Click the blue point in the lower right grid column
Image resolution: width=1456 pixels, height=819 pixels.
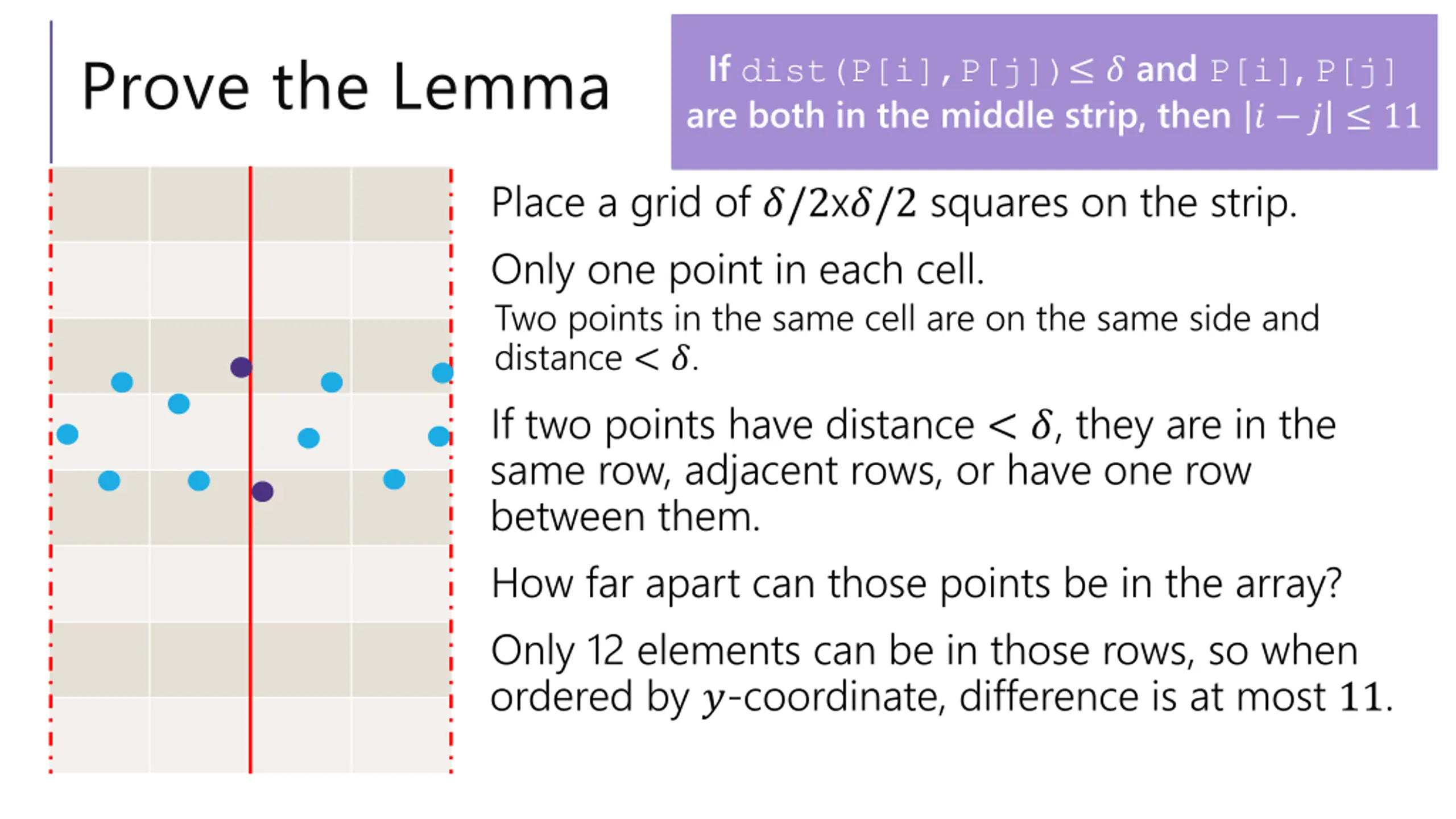(x=394, y=479)
